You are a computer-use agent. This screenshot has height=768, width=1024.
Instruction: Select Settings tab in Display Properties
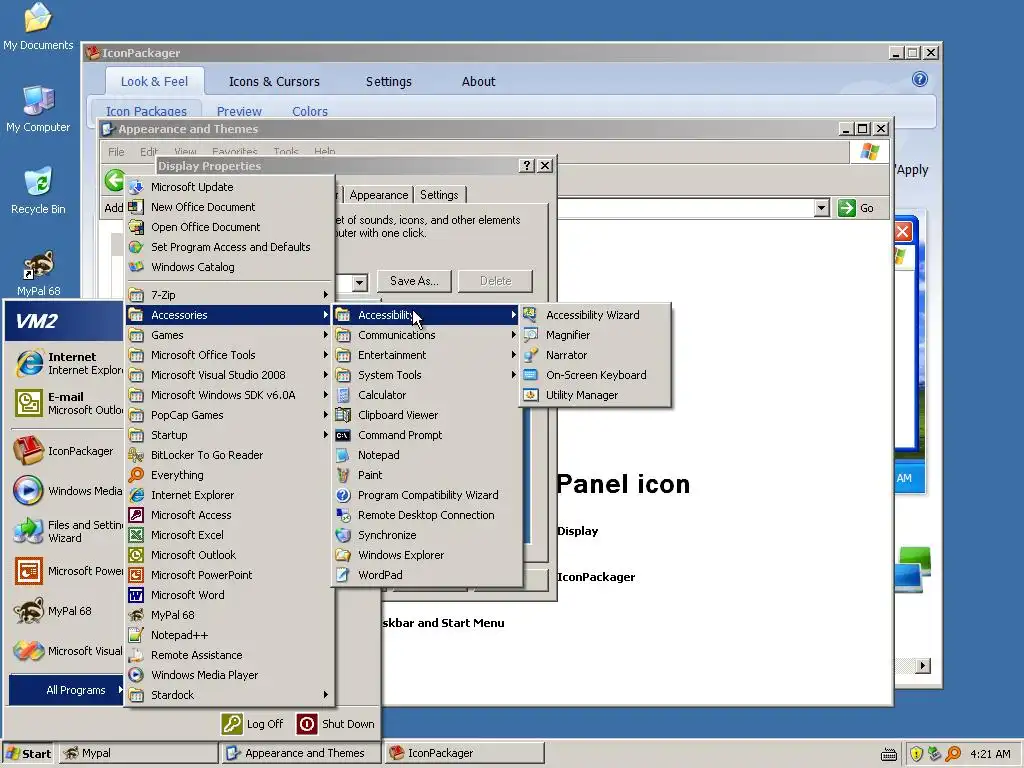pos(439,195)
